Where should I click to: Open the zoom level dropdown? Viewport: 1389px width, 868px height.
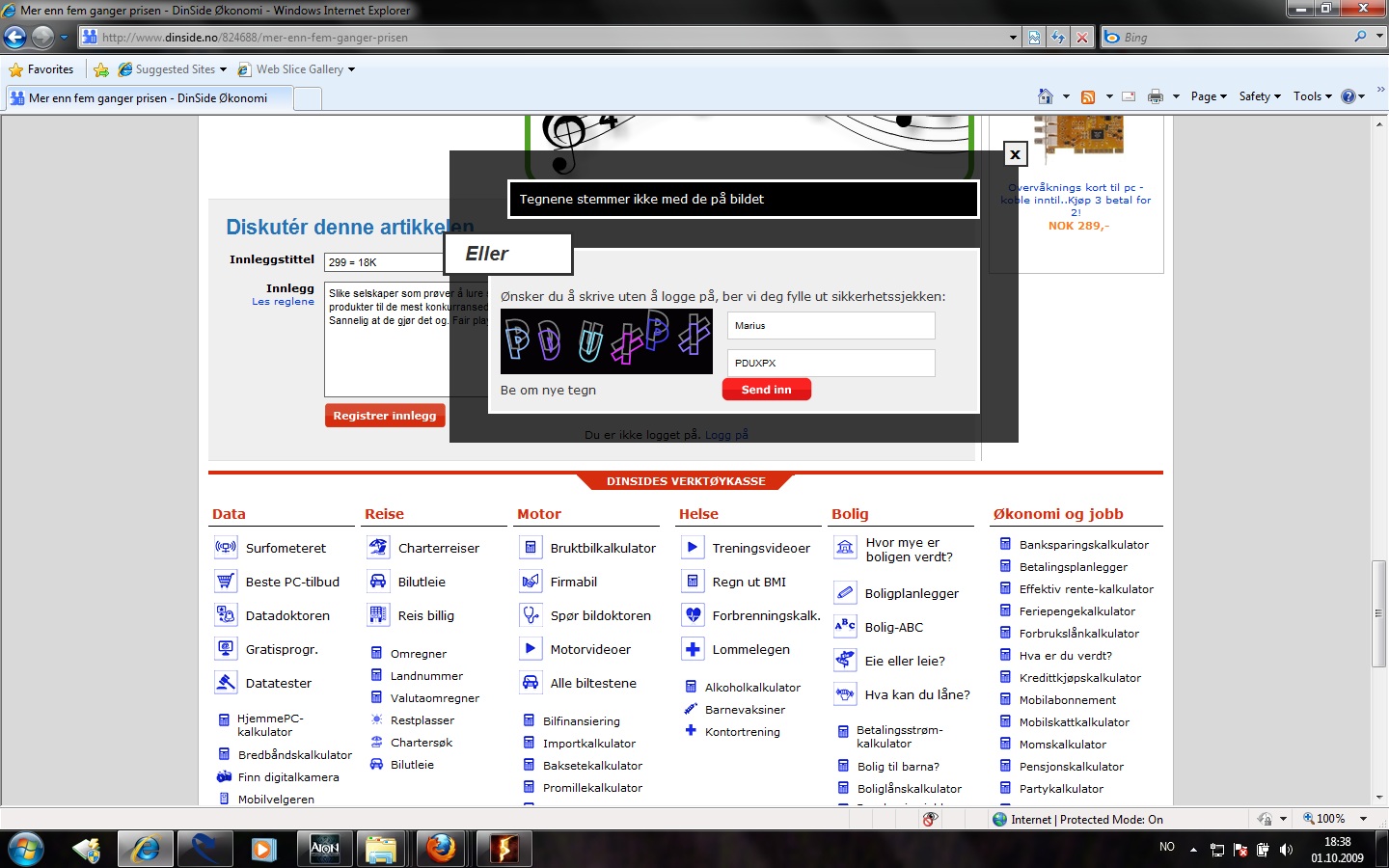pyautogui.click(x=1364, y=819)
